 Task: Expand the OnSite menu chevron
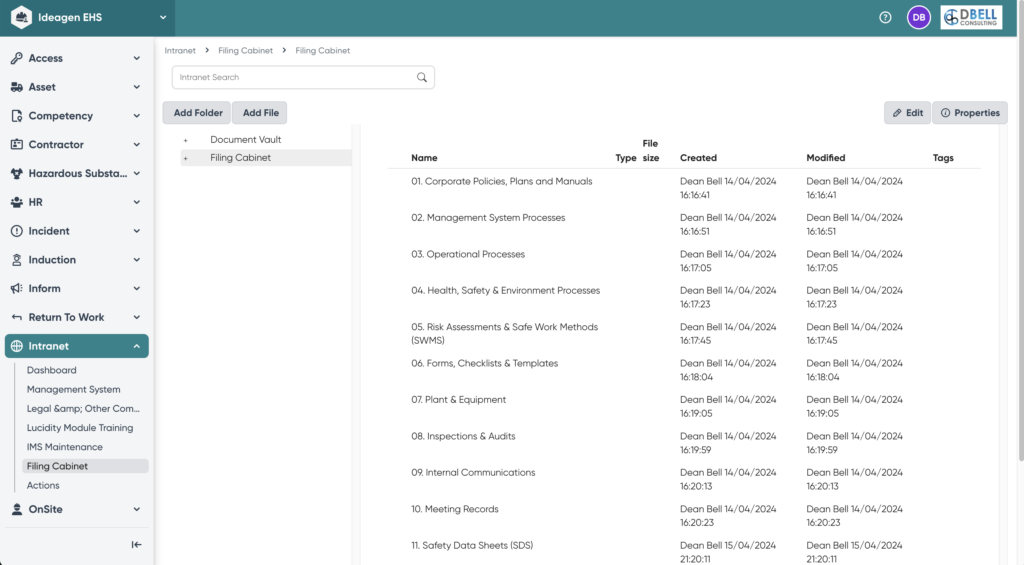click(136, 509)
